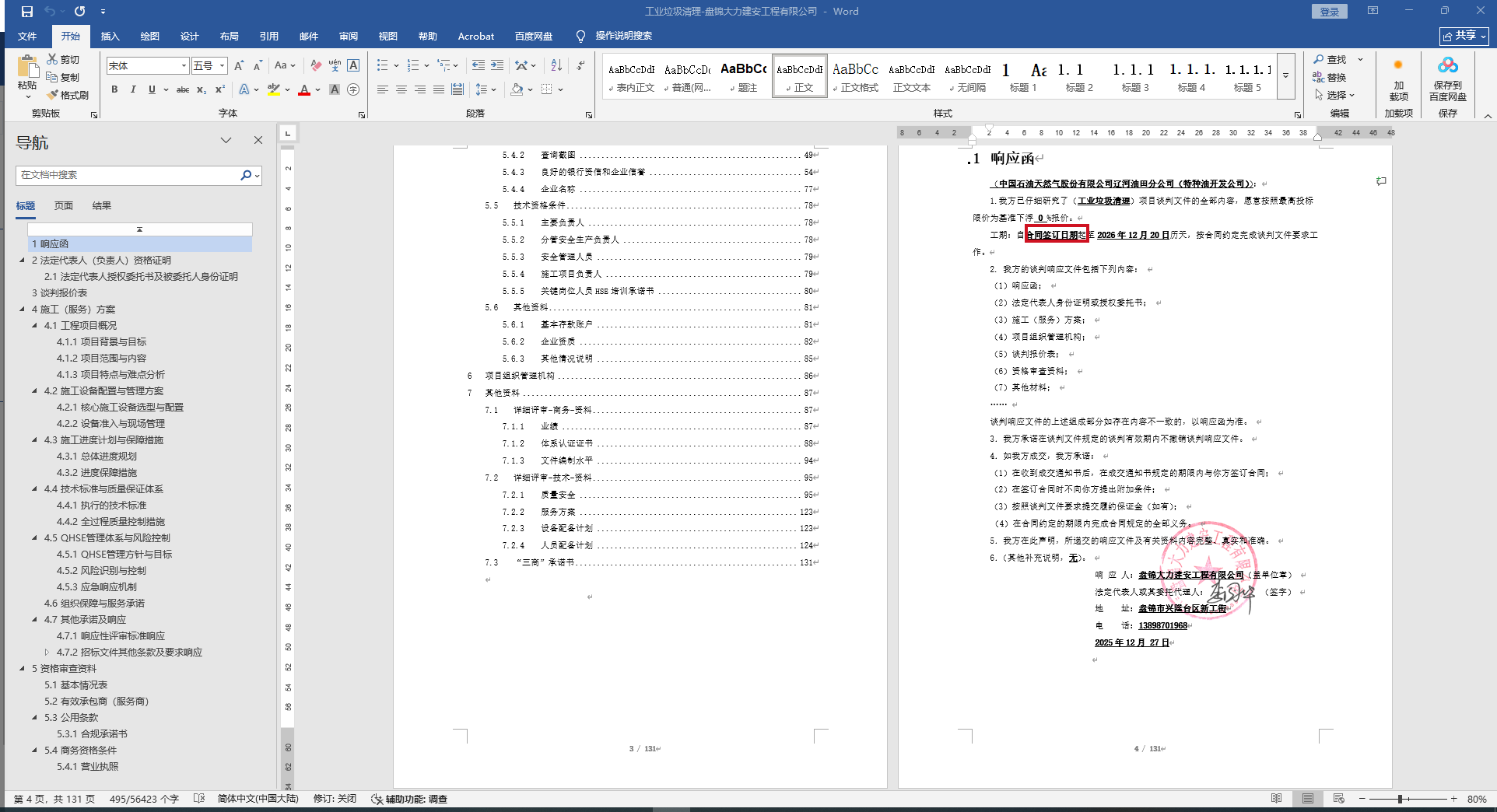The width and height of the screenshot is (1497, 812).
Task: Toggle Bold formatting
Action: tap(114, 89)
